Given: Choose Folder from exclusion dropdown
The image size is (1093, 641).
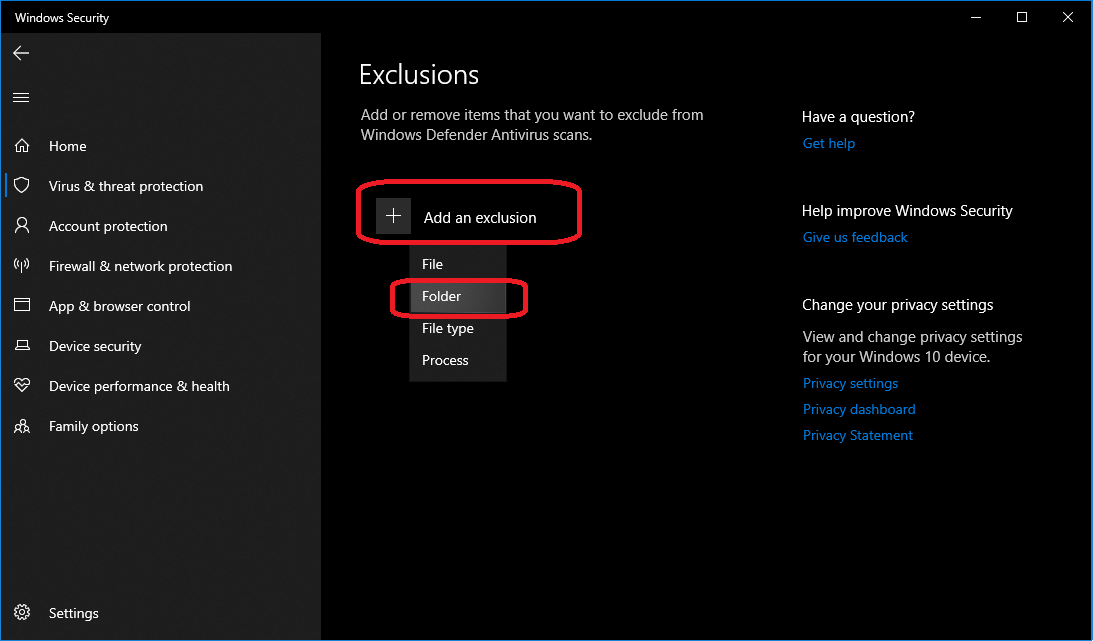Looking at the screenshot, I should tap(457, 296).
